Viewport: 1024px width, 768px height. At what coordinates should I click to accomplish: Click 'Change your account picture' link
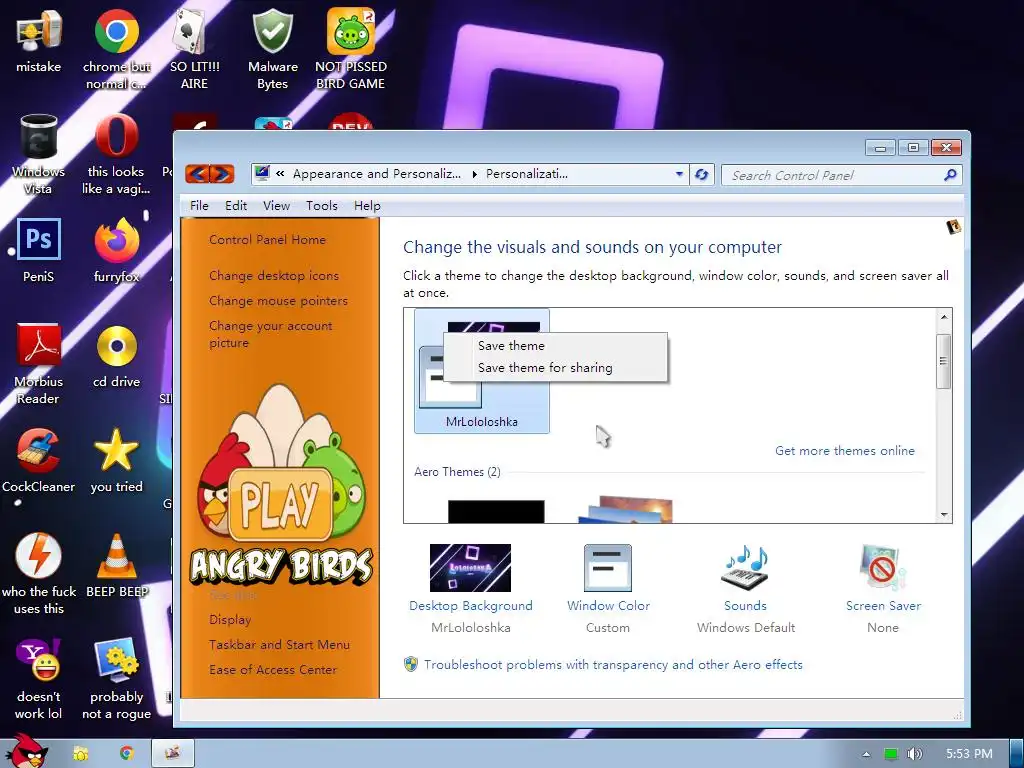(x=270, y=334)
